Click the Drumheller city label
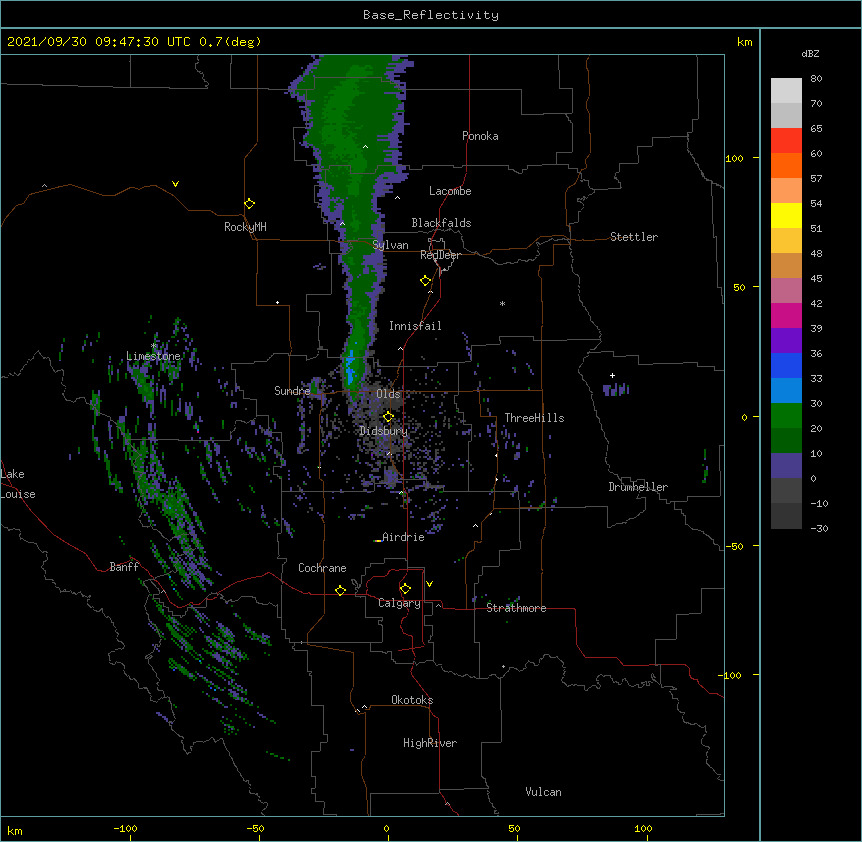This screenshot has width=862, height=842. (638, 487)
